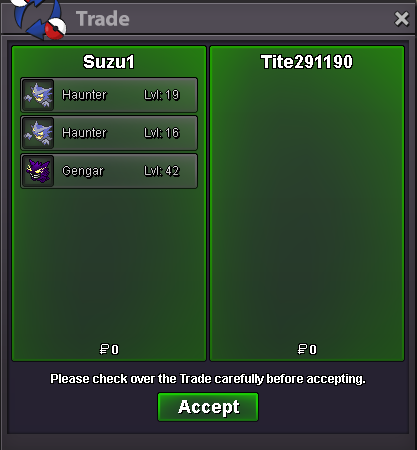Accept the trade
The height and width of the screenshot is (450, 417).
[x=208, y=407]
